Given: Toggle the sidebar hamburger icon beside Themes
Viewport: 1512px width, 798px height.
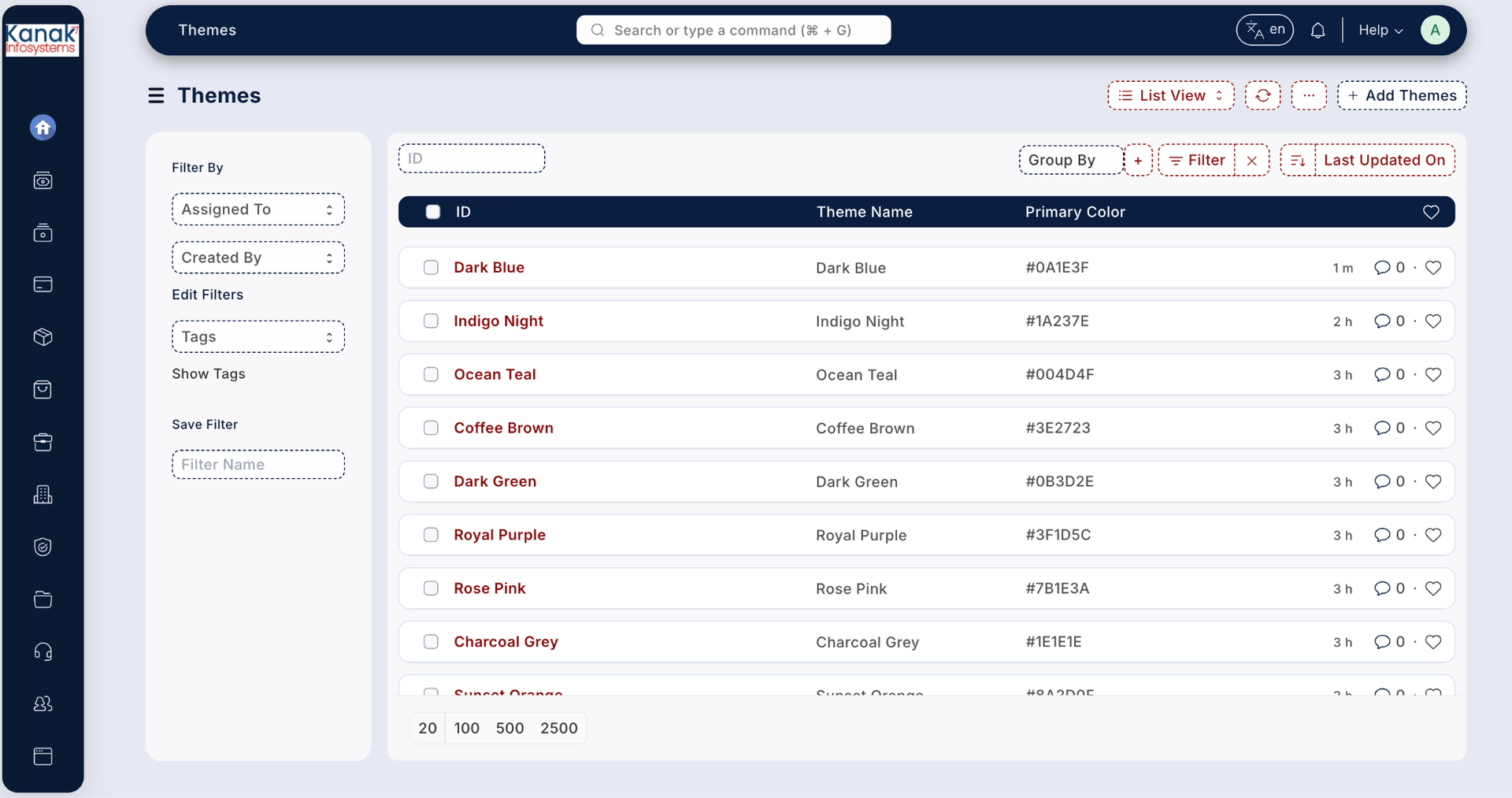Looking at the screenshot, I should tap(156, 95).
